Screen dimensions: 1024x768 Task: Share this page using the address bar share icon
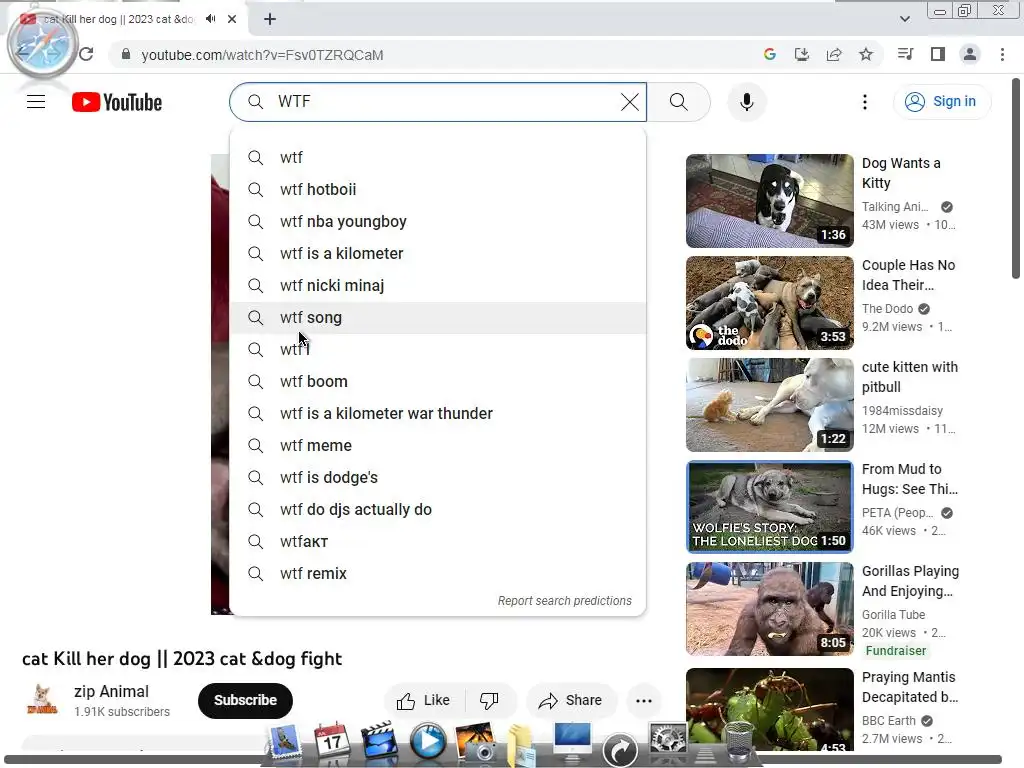(834, 55)
